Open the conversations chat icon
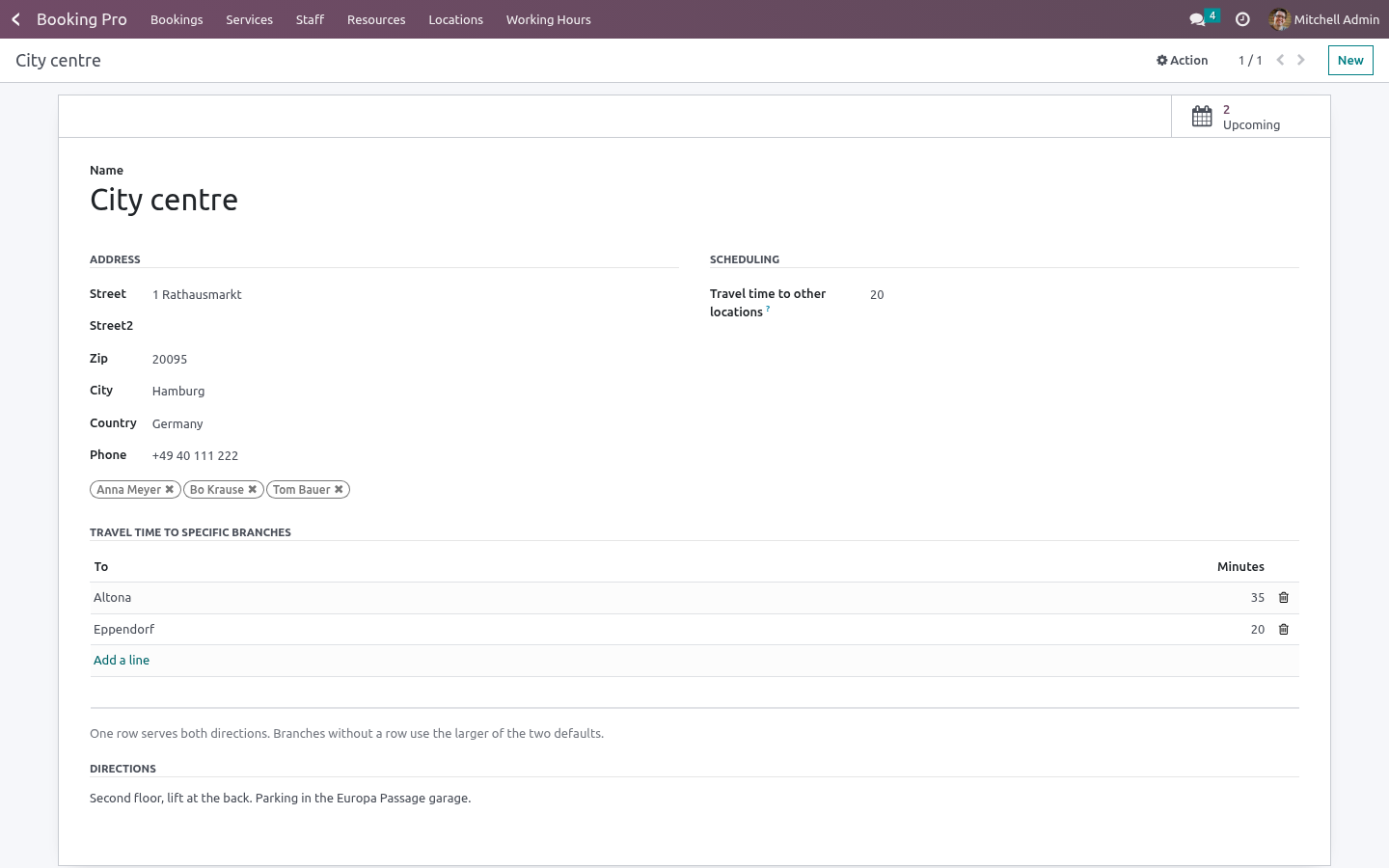1389x868 pixels. 1197,19
